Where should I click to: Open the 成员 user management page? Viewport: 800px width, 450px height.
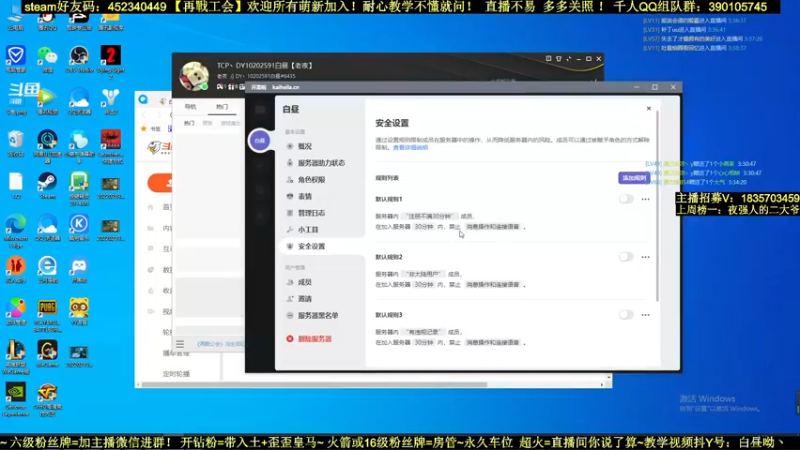(x=305, y=282)
